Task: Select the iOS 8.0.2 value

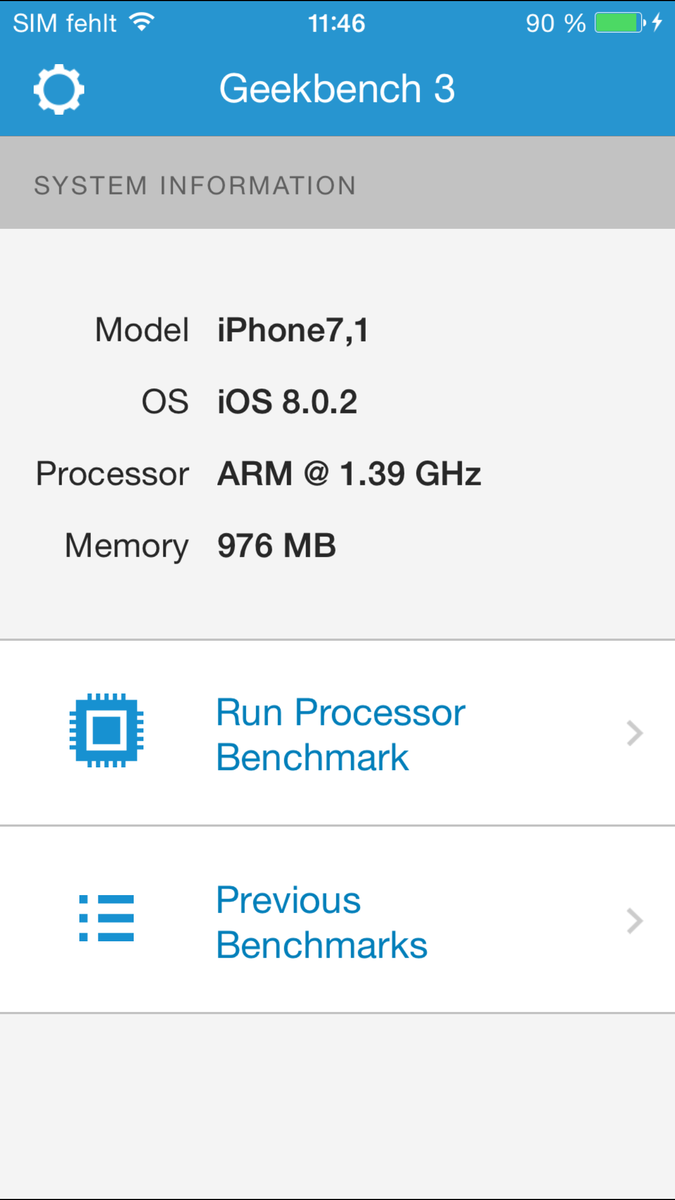Action: 287,402
